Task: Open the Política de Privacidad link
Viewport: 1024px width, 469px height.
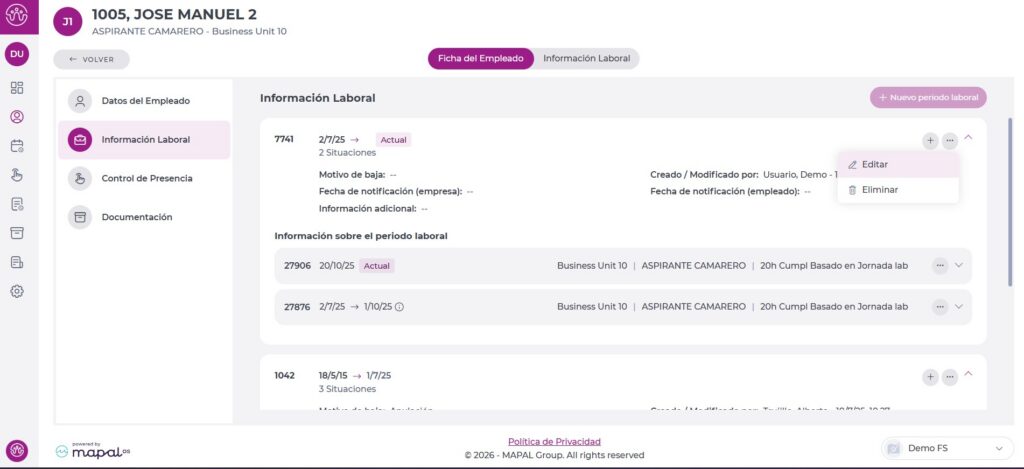Action: [x=554, y=441]
